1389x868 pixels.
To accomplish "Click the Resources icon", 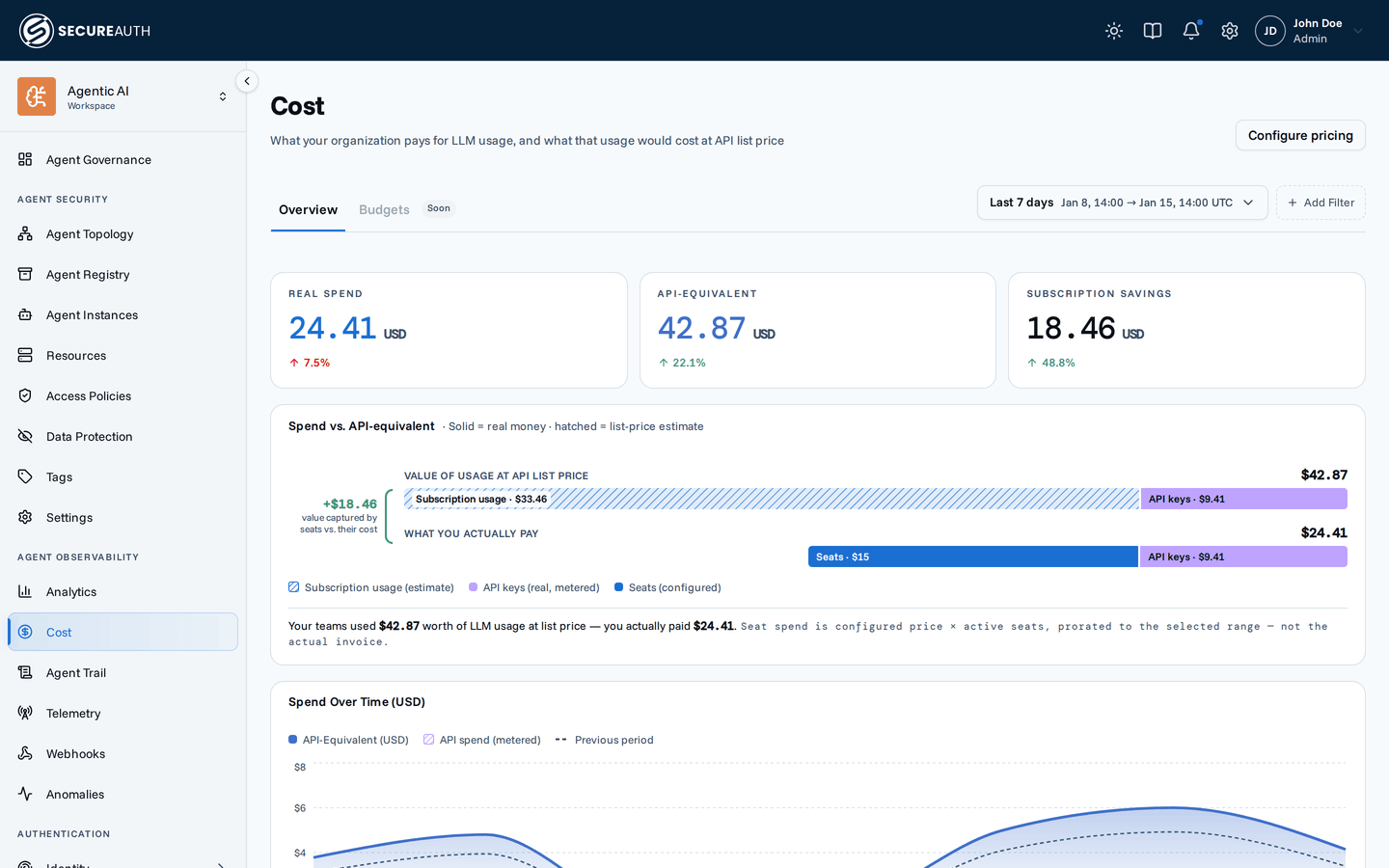I will [25, 355].
